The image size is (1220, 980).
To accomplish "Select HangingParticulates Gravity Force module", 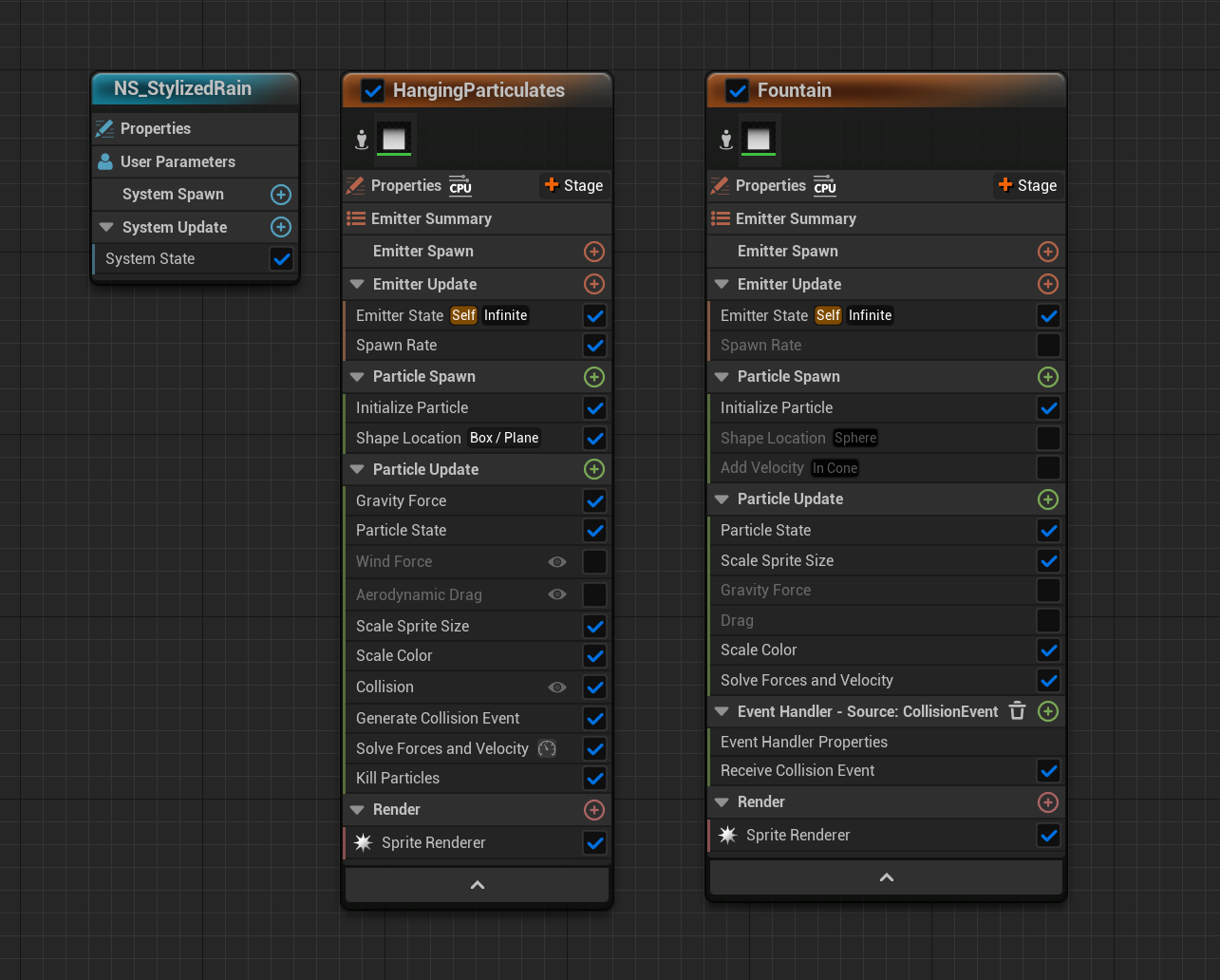I will click(477, 500).
